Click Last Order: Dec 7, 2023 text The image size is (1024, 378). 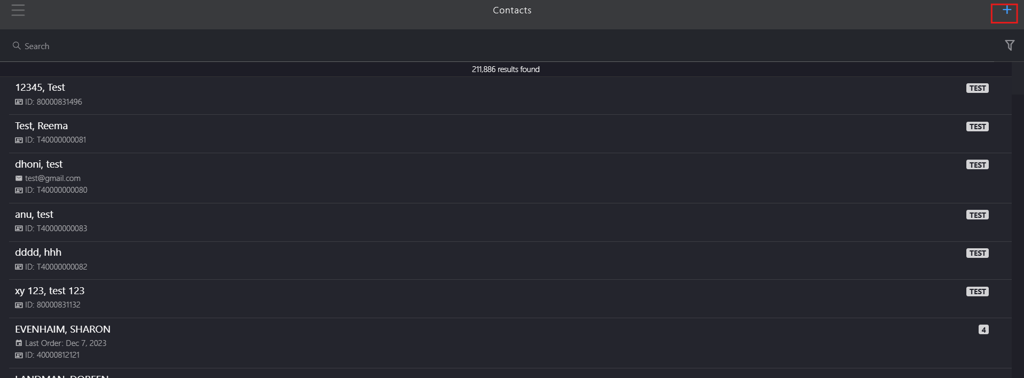coord(66,343)
